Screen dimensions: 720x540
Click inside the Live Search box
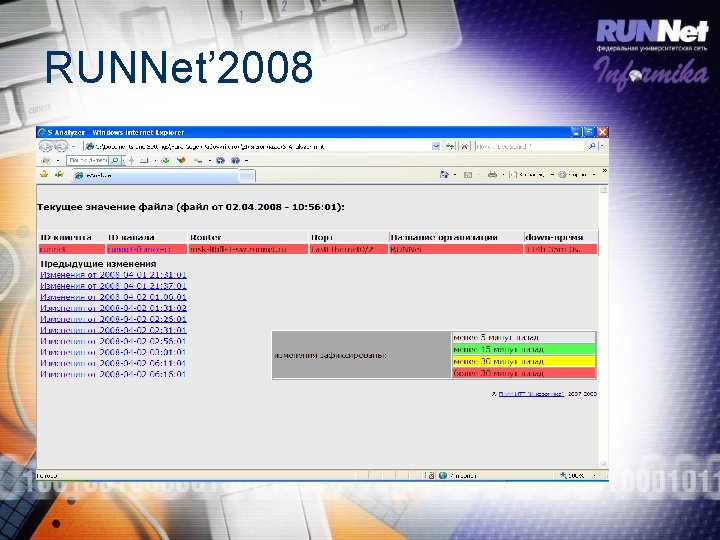click(x=529, y=146)
